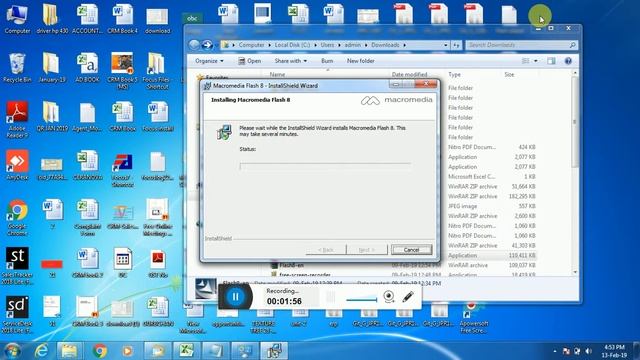
Task: Change the view using the views icon
Action: pos(526,61)
